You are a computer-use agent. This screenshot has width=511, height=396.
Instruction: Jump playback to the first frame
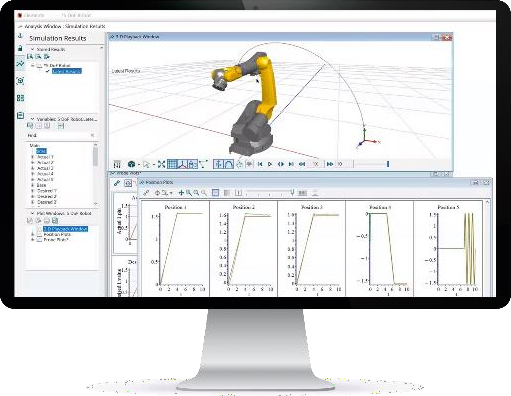[260, 164]
